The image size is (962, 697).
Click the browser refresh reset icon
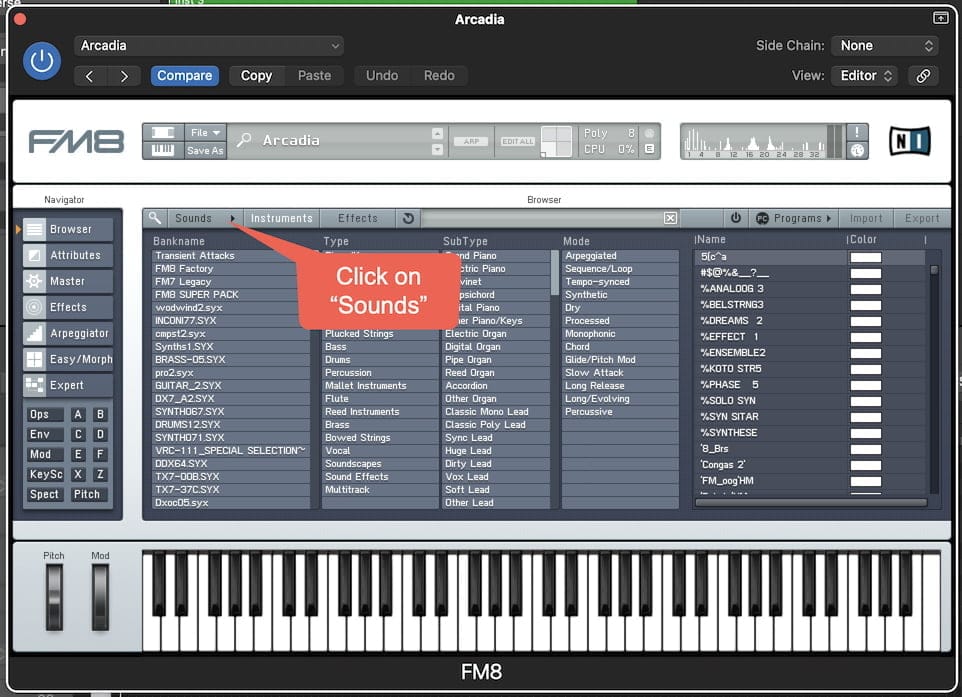[x=407, y=218]
